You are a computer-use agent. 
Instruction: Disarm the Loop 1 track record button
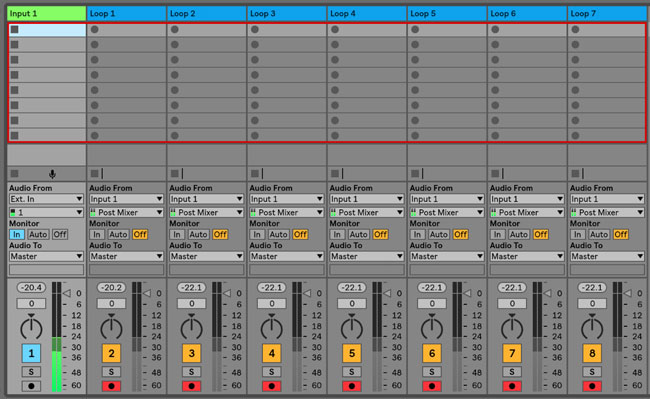tap(111, 386)
